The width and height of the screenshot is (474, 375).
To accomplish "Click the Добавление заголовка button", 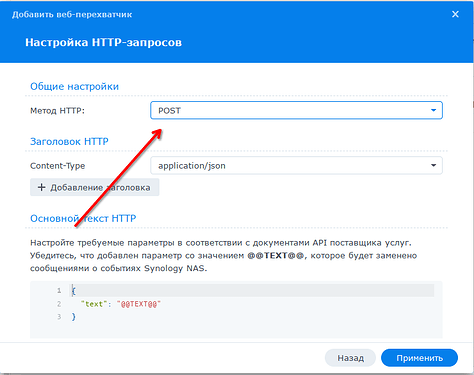I will click(95, 187).
